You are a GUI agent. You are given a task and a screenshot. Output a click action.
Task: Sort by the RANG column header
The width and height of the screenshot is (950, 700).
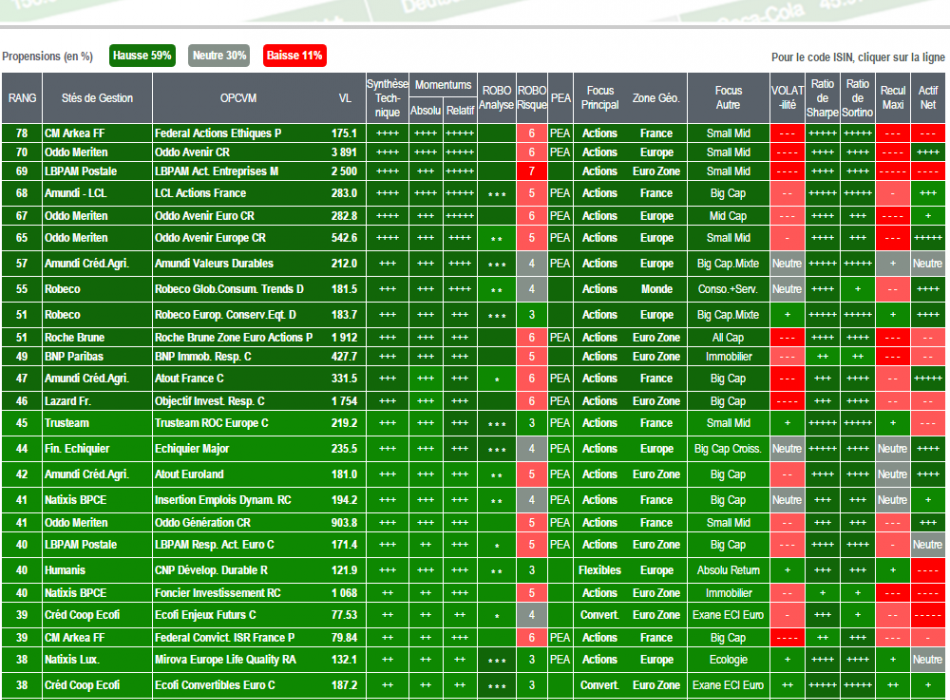point(22,98)
